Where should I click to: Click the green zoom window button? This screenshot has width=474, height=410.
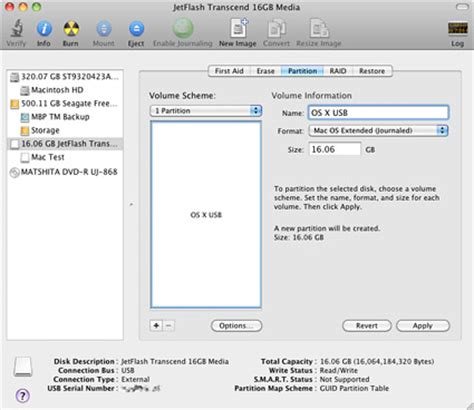36,7
